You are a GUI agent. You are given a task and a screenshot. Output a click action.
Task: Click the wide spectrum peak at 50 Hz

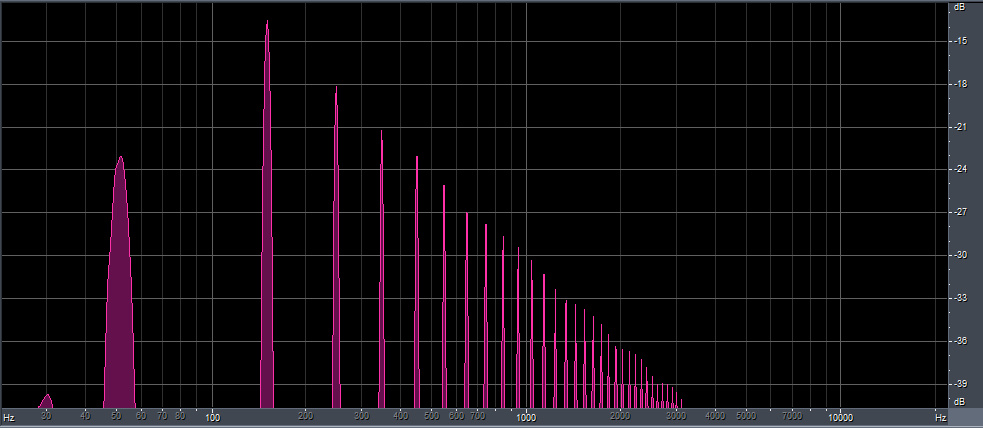point(119,282)
